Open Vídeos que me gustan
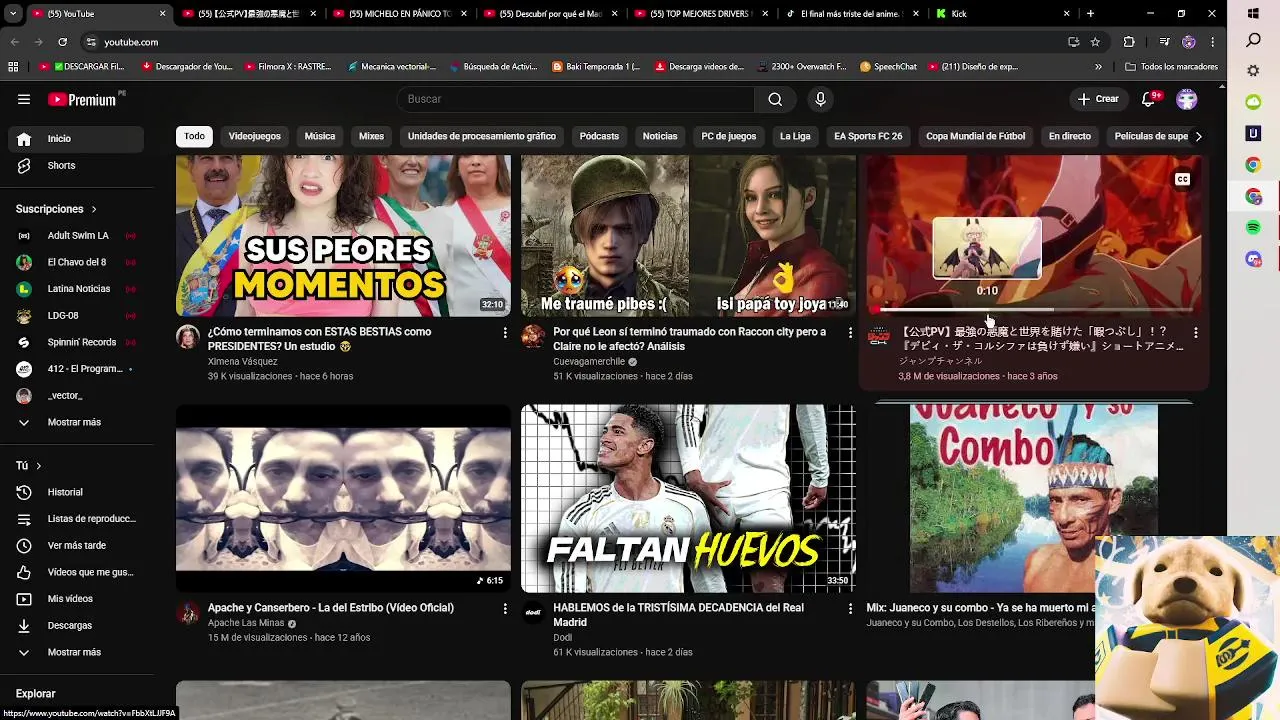Image resolution: width=1280 pixels, height=720 pixels. [x=76, y=572]
